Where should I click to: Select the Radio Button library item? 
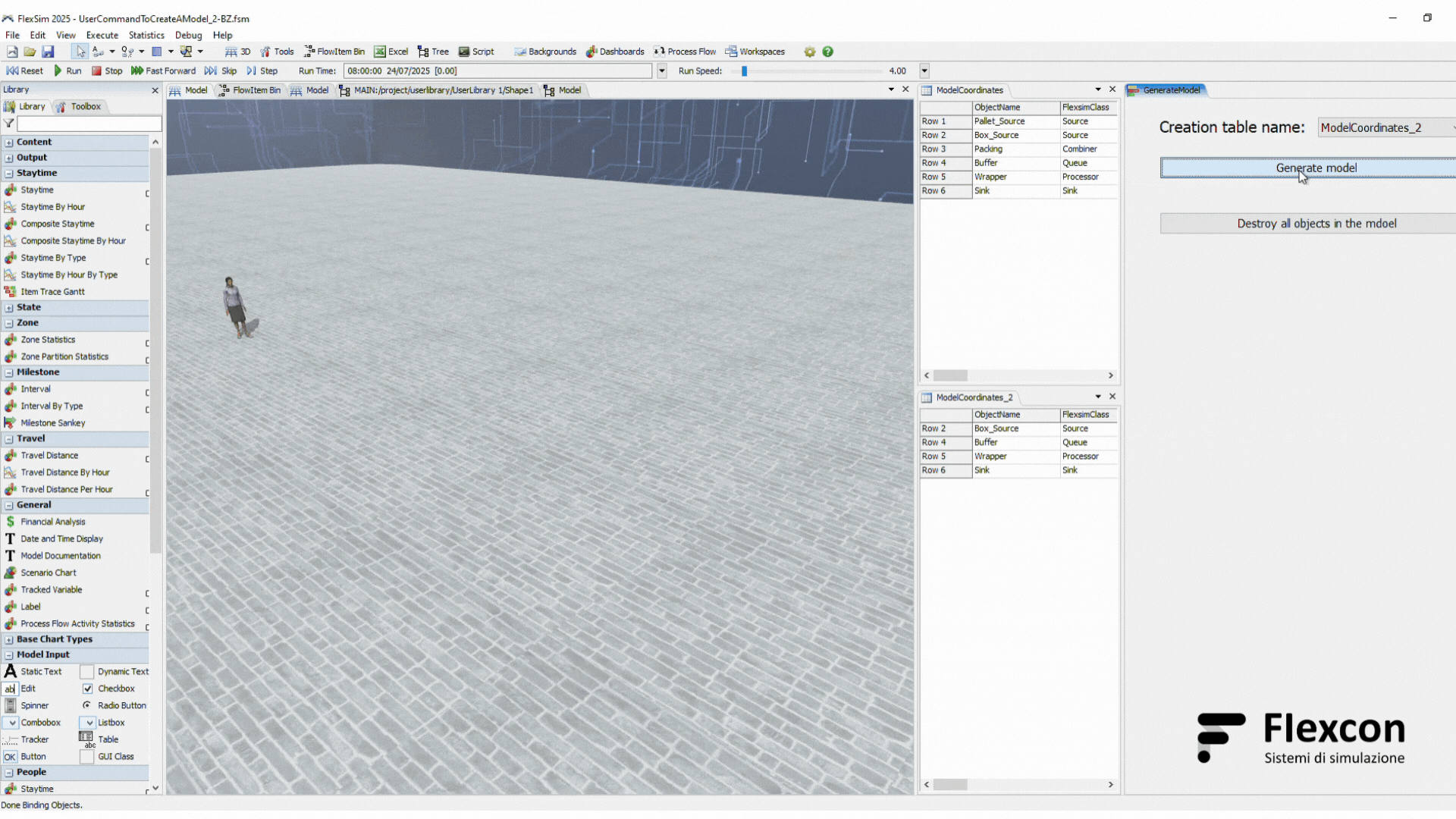121,705
